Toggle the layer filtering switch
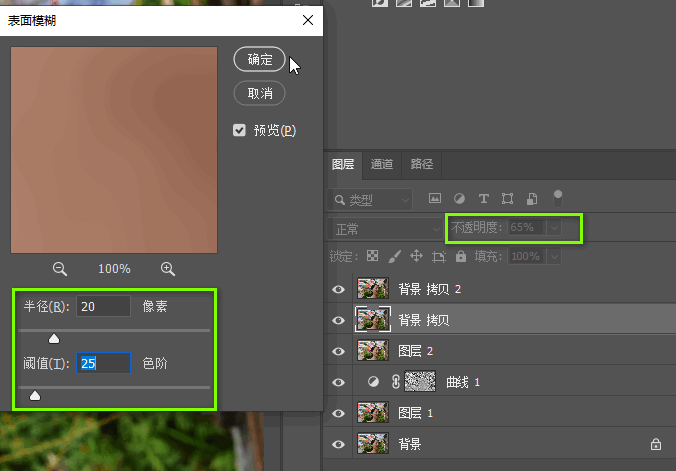 coord(558,198)
